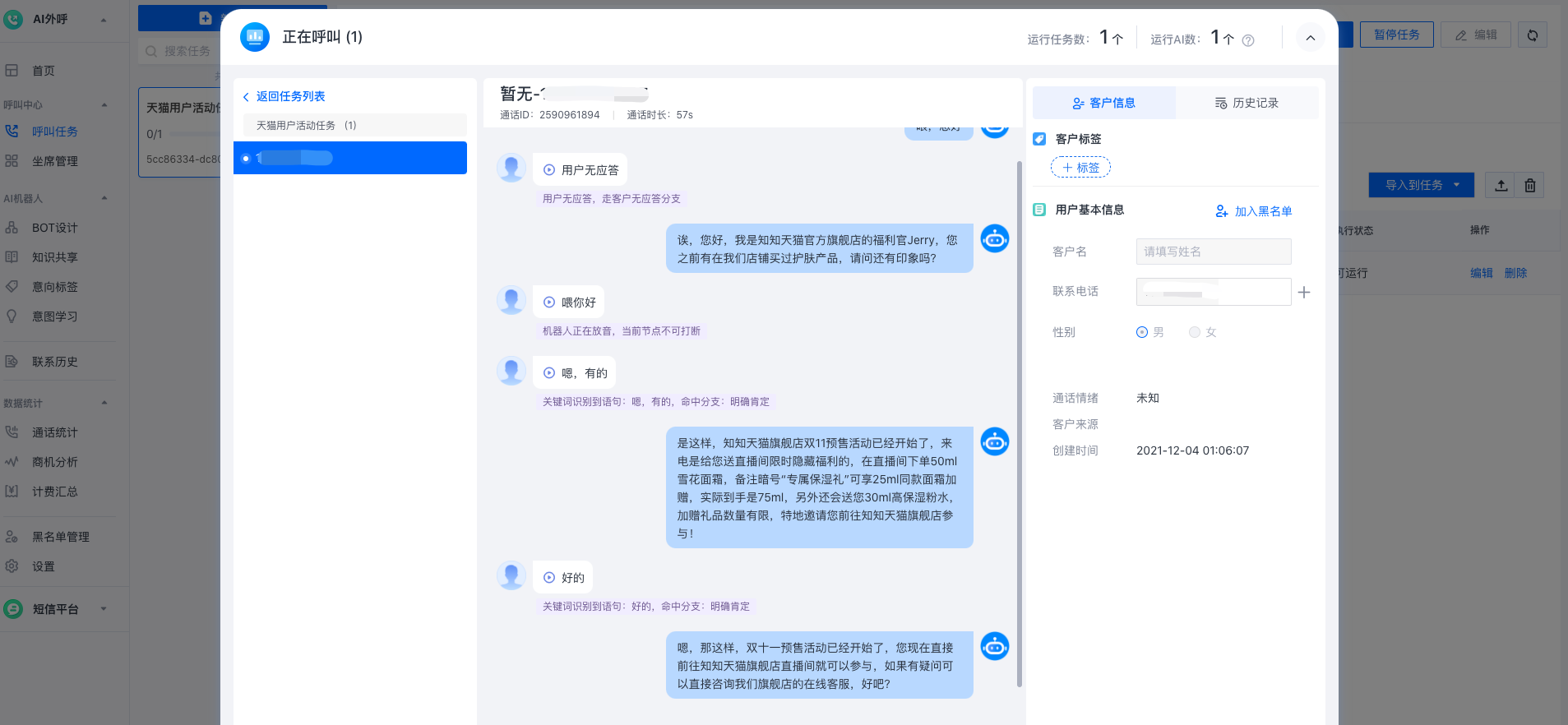The width and height of the screenshot is (1568, 725).
Task: Expand the 短信平台 section
Action: click(x=104, y=609)
